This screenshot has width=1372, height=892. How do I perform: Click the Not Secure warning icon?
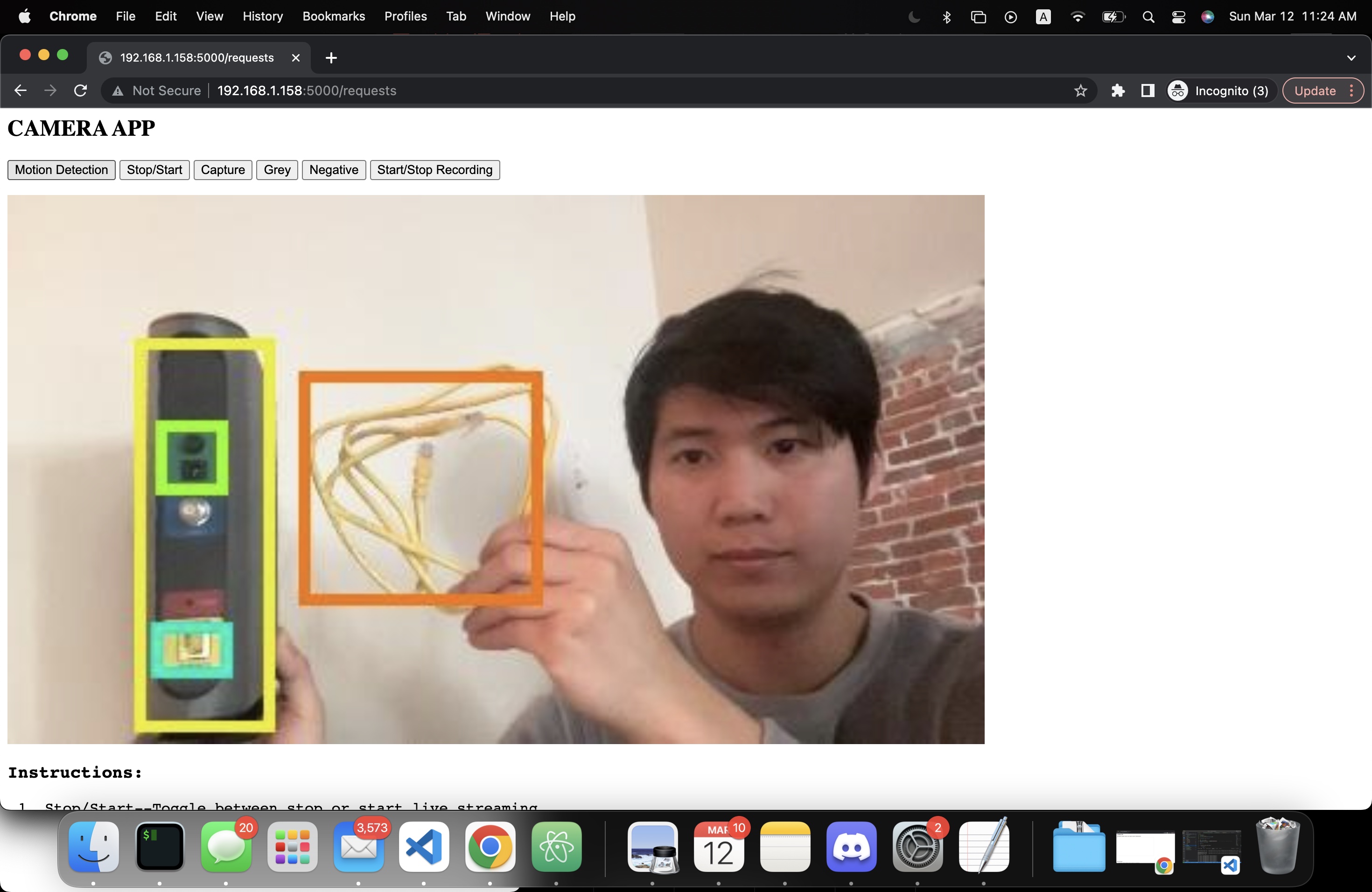pyautogui.click(x=118, y=91)
